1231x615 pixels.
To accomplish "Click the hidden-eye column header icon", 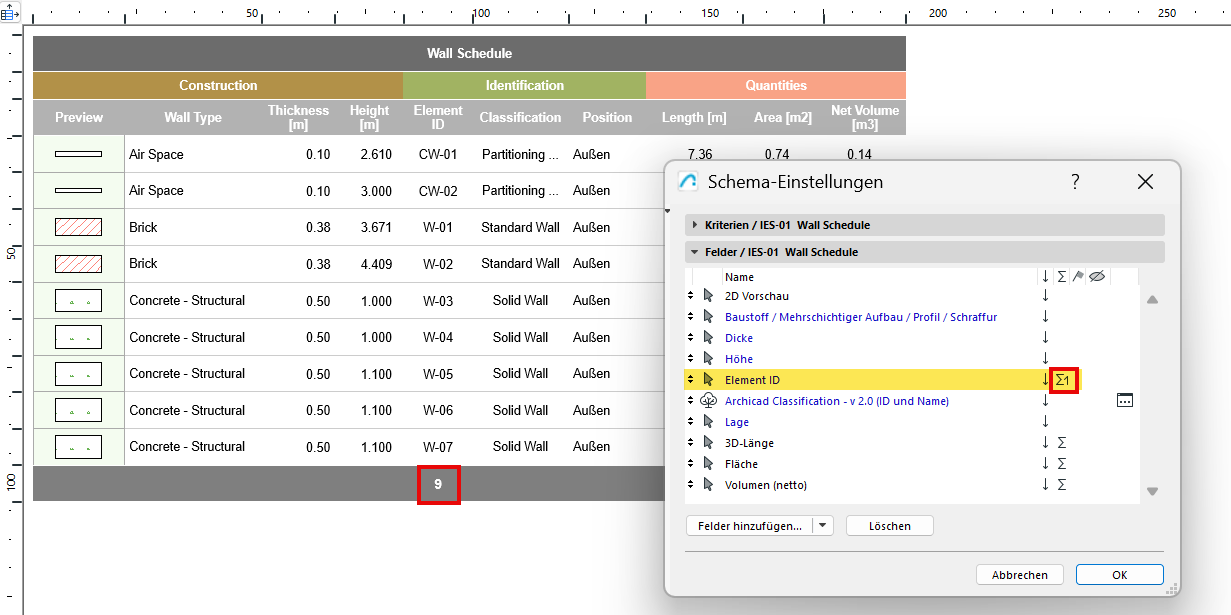I will click(1096, 276).
